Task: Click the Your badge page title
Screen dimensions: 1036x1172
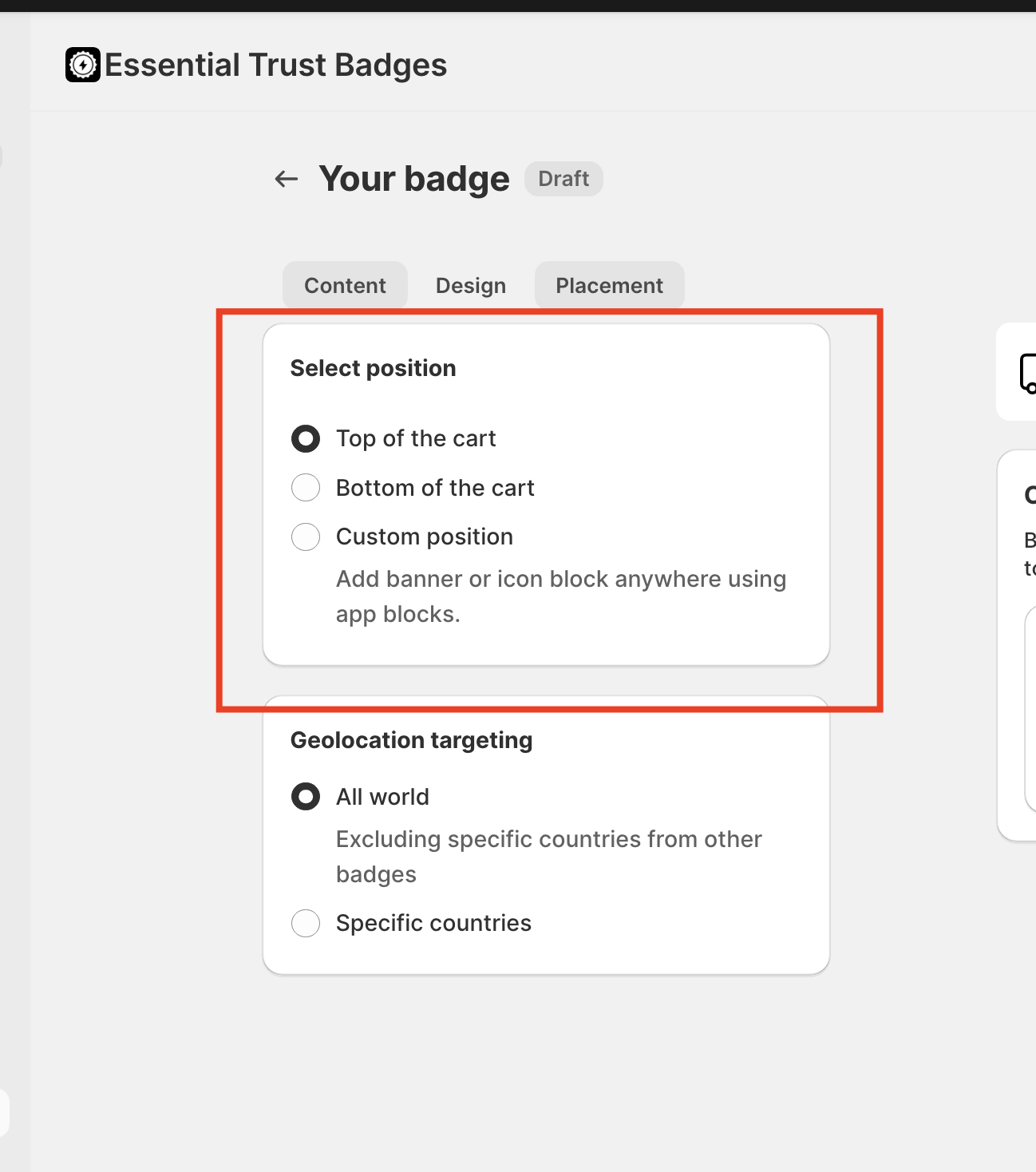Action: coord(414,179)
